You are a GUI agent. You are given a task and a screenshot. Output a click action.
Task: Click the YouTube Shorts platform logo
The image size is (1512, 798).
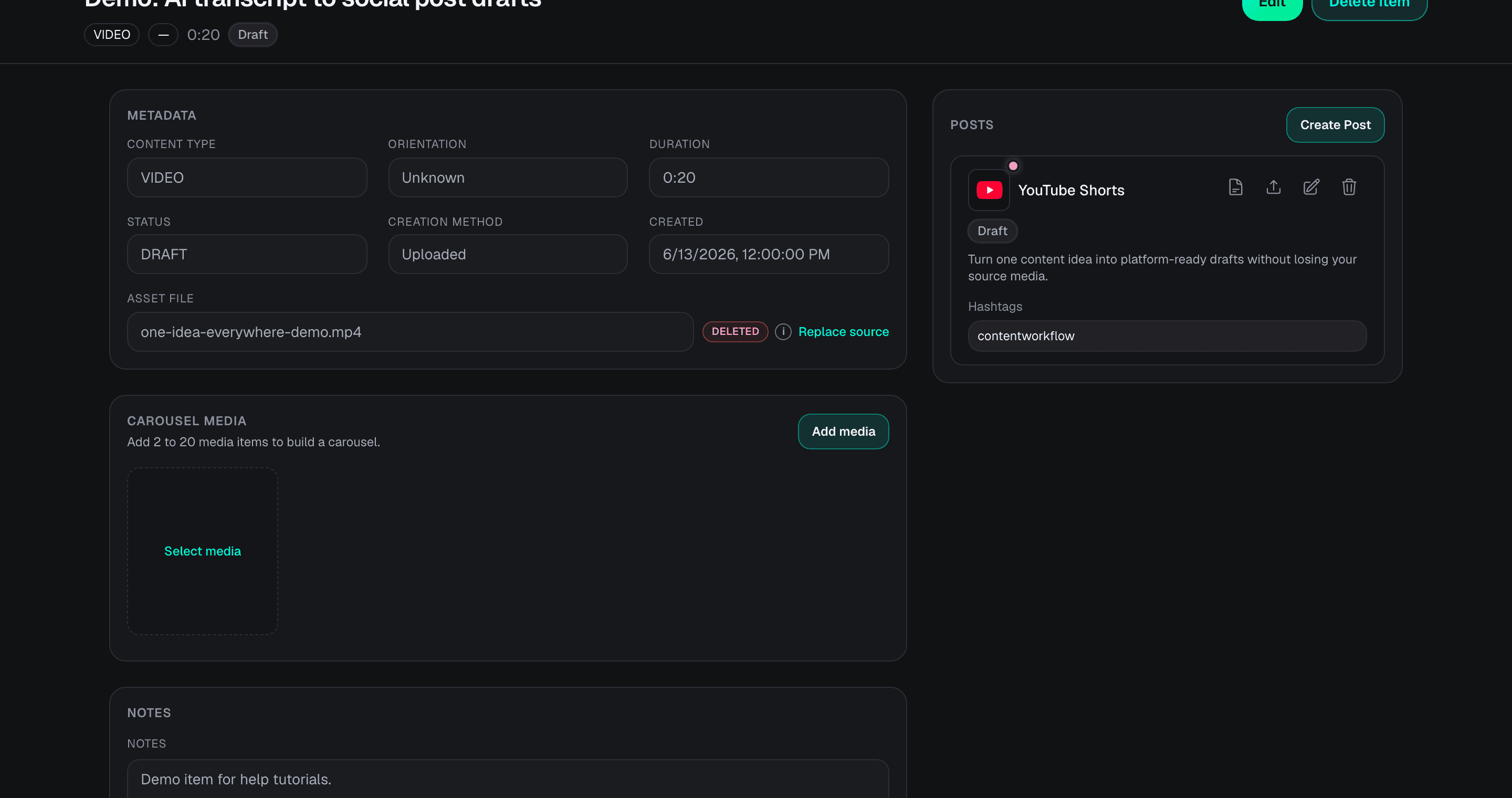pos(989,190)
